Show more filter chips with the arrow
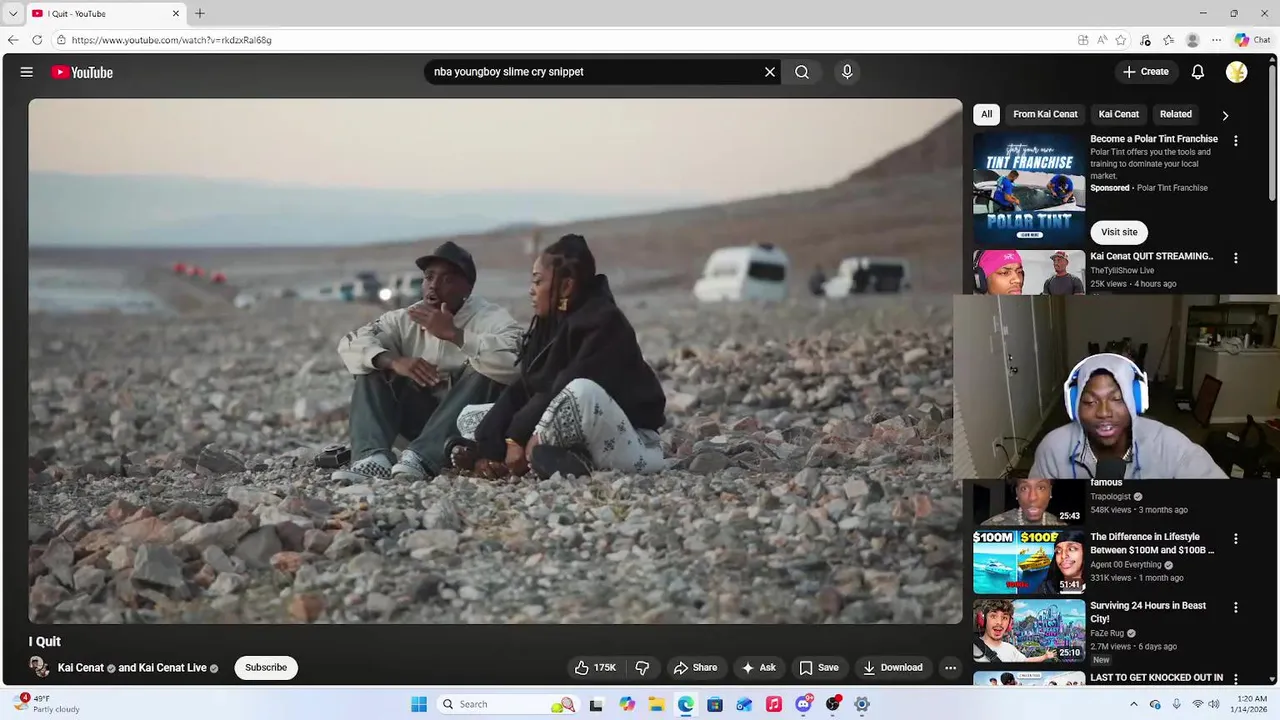Viewport: 1280px width, 720px height. coord(1225,115)
